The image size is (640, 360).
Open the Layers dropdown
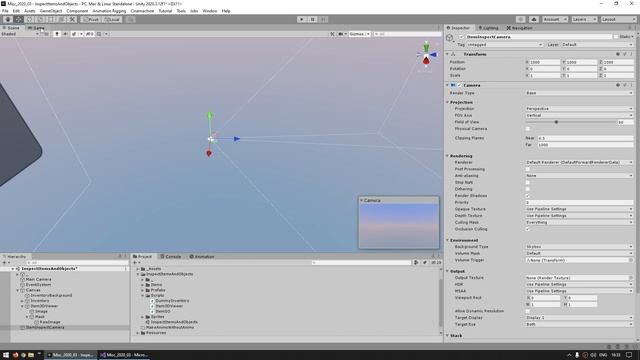[x=584, y=19]
